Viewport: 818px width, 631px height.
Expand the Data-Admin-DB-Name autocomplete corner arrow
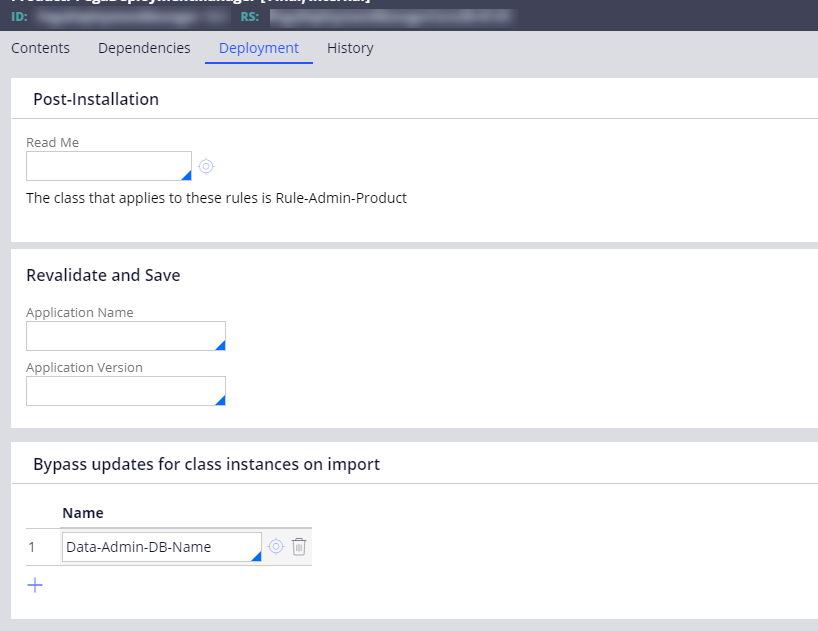256,556
